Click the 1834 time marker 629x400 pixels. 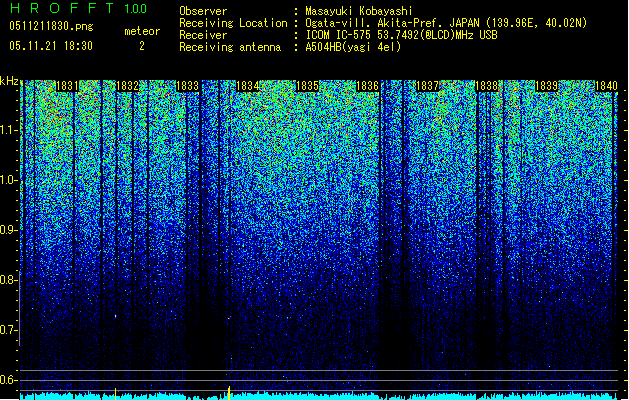(248, 86)
